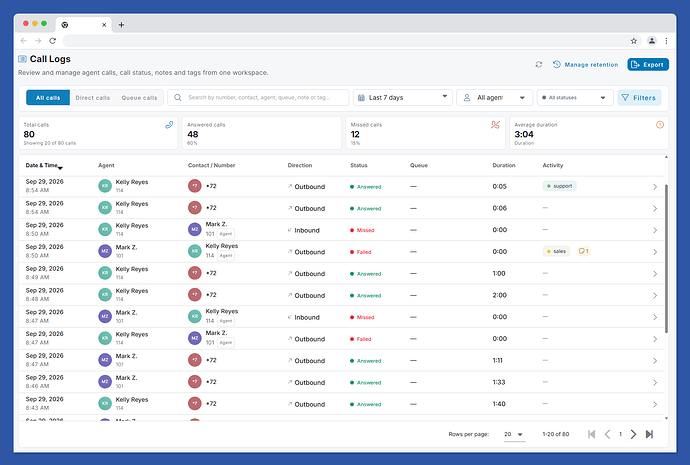Click the outbound arrow icon in 1:11 row
Viewport: 690px width, 465px height.
click(290, 360)
